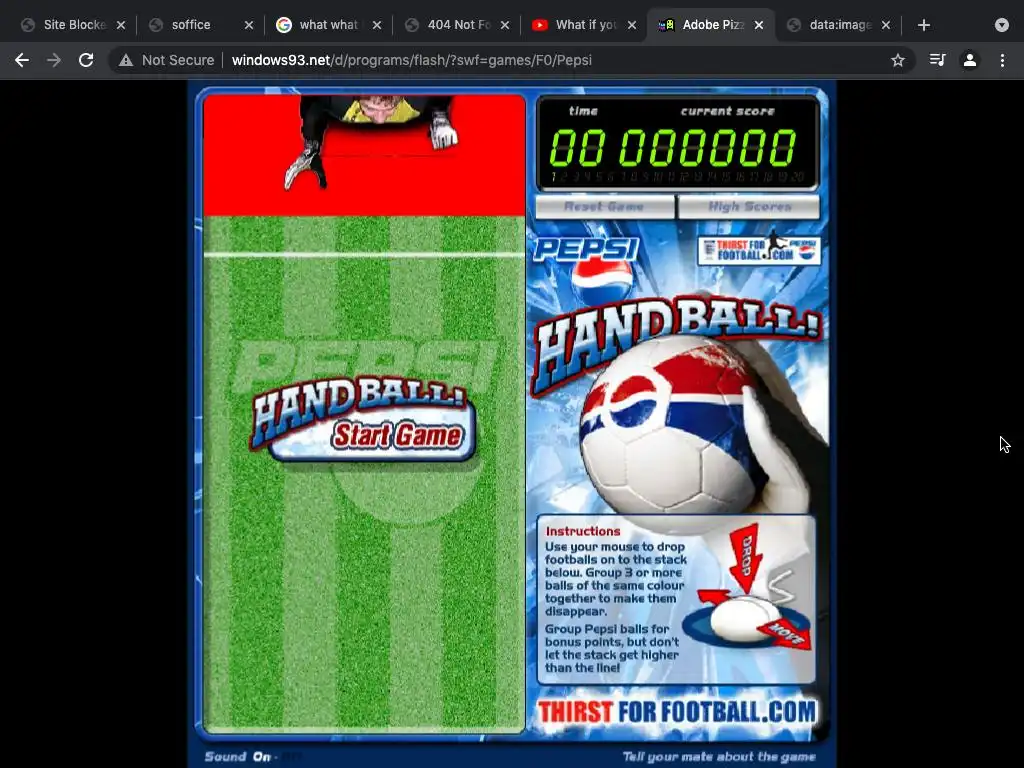Click the 'time' label
This screenshot has width=1024, height=768.
pyautogui.click(x=583, y=111)
